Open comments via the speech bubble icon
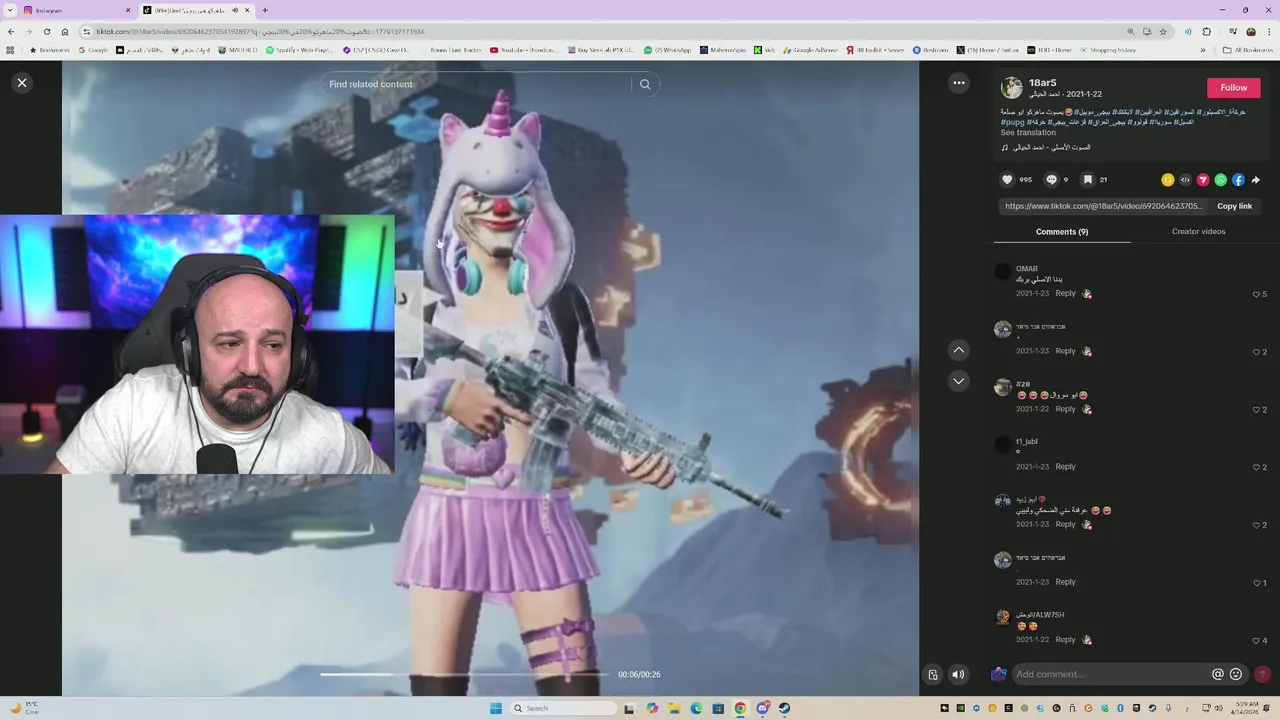This screenshot has width=1280, height=720. click(1051, 180)
